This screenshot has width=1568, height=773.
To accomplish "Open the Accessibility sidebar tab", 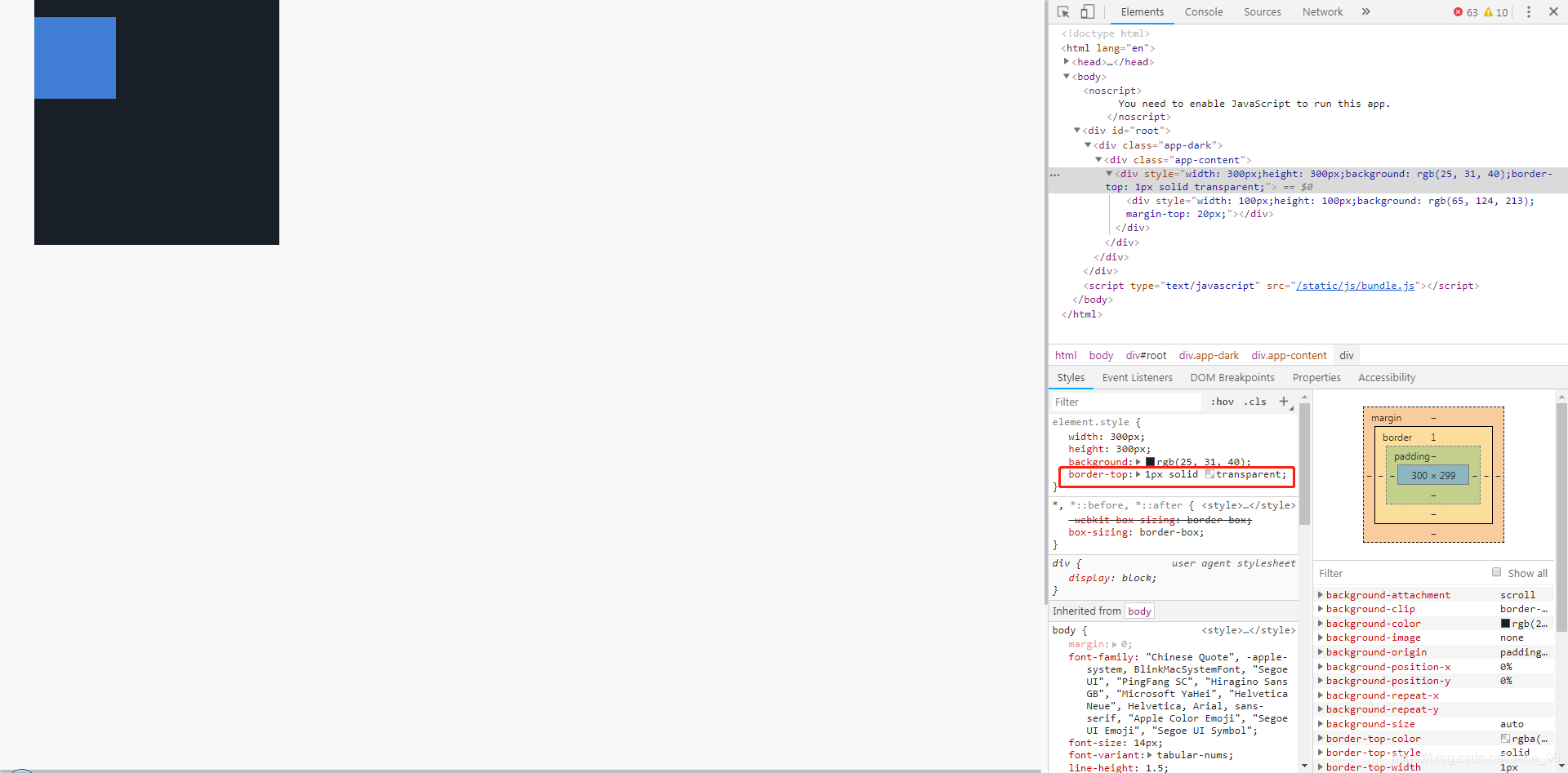I will click(1387, 378).
